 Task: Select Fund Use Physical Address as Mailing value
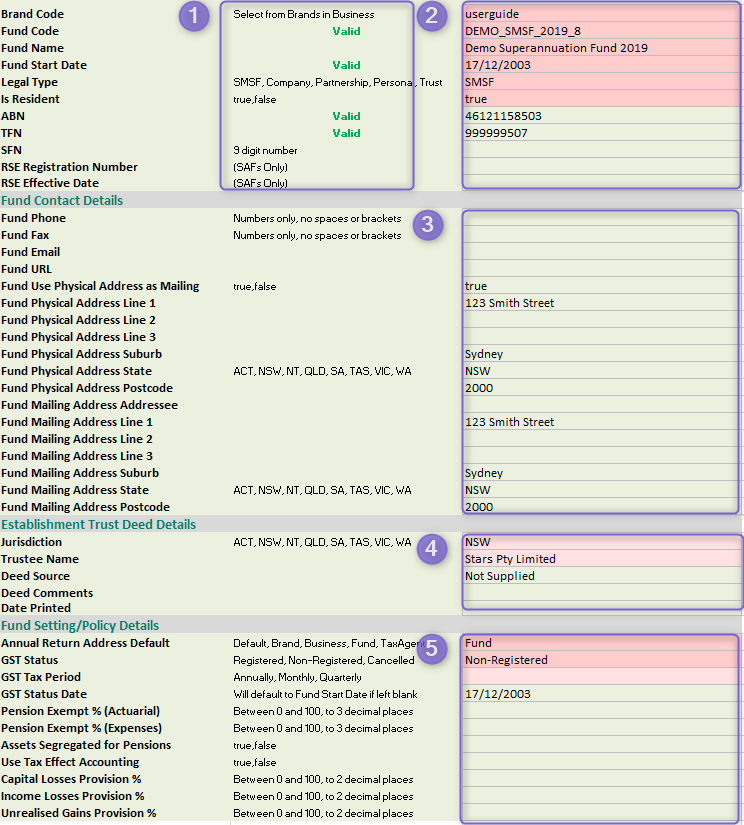point(601,286)
